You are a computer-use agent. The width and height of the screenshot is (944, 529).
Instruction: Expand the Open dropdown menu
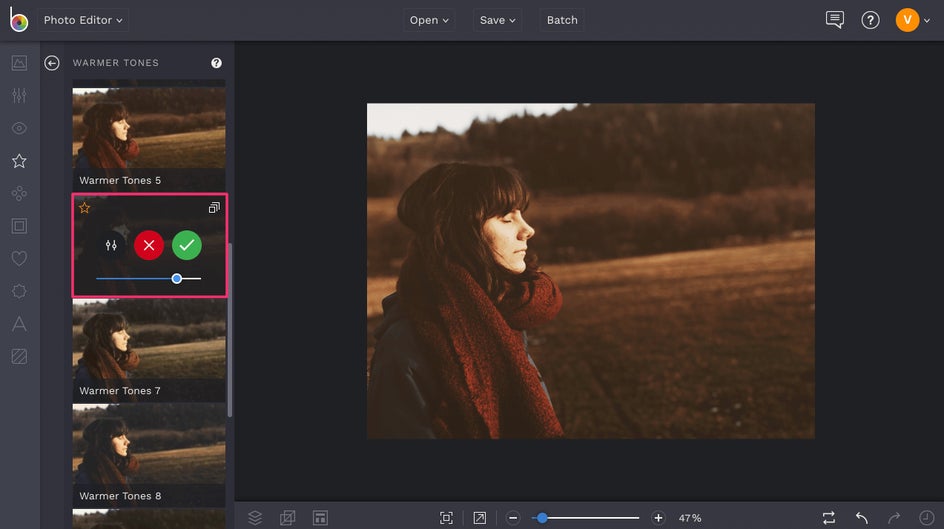click(429, 20)
